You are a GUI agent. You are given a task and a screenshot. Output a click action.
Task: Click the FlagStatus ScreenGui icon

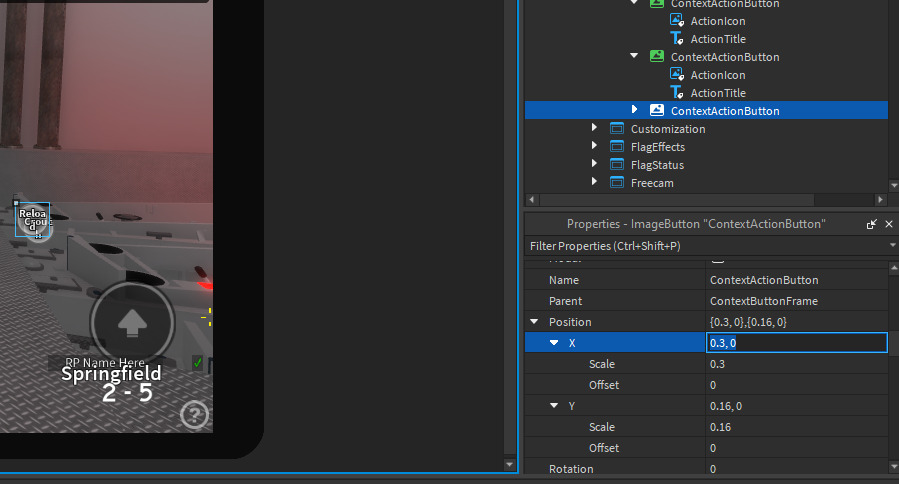[615, 165]
